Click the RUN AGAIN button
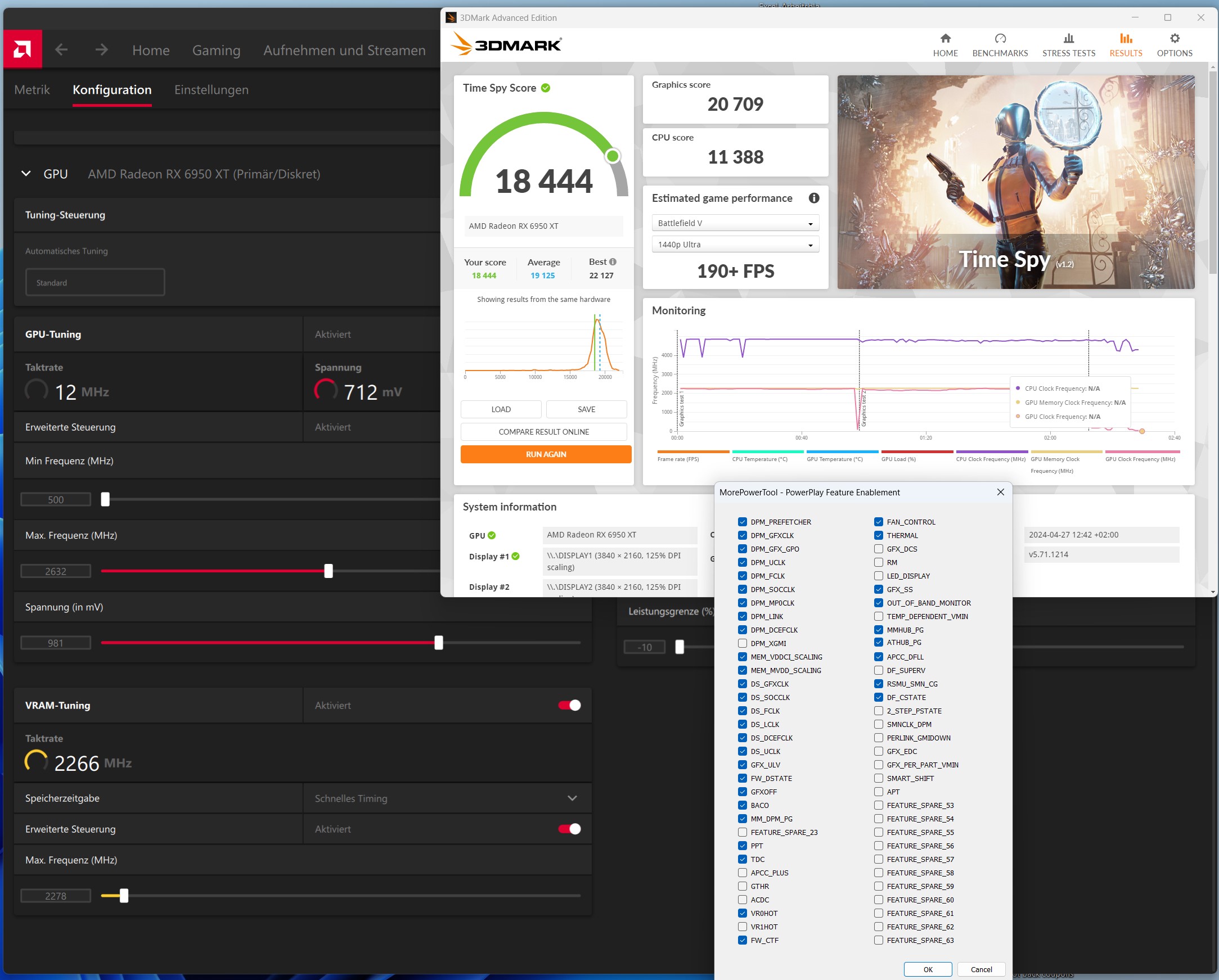 point(546,454)
